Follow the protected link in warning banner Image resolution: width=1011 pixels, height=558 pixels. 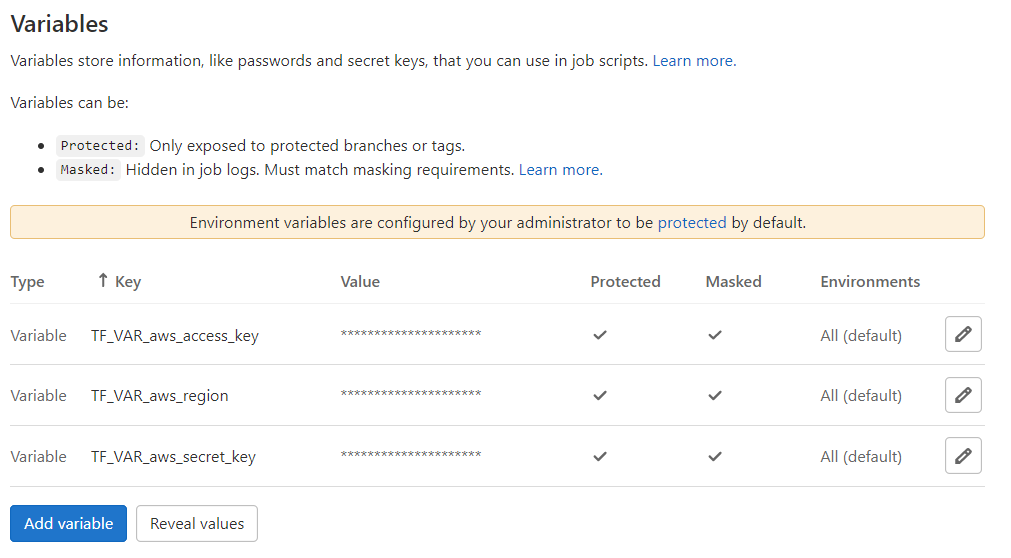pyautogui.click(x=692, y=223)
